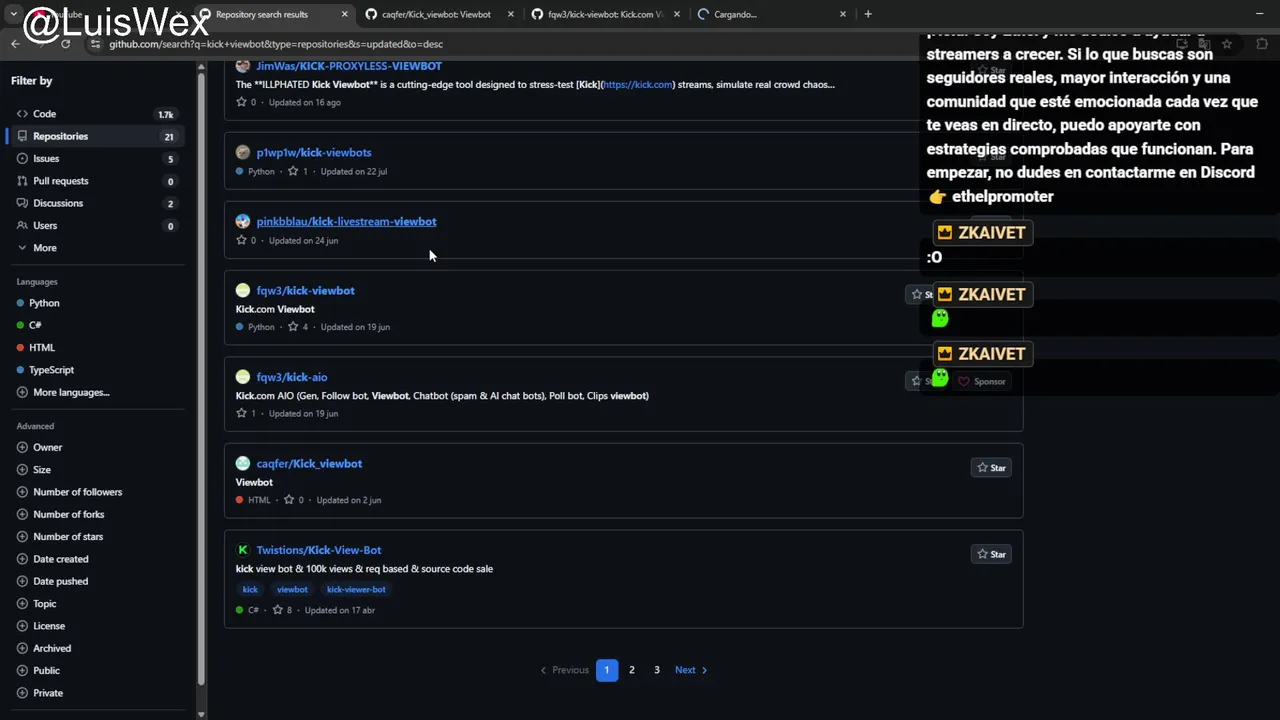Screen dimensions: 1280x720
Task: Go to results page 2
Action: tap(632, 670)
